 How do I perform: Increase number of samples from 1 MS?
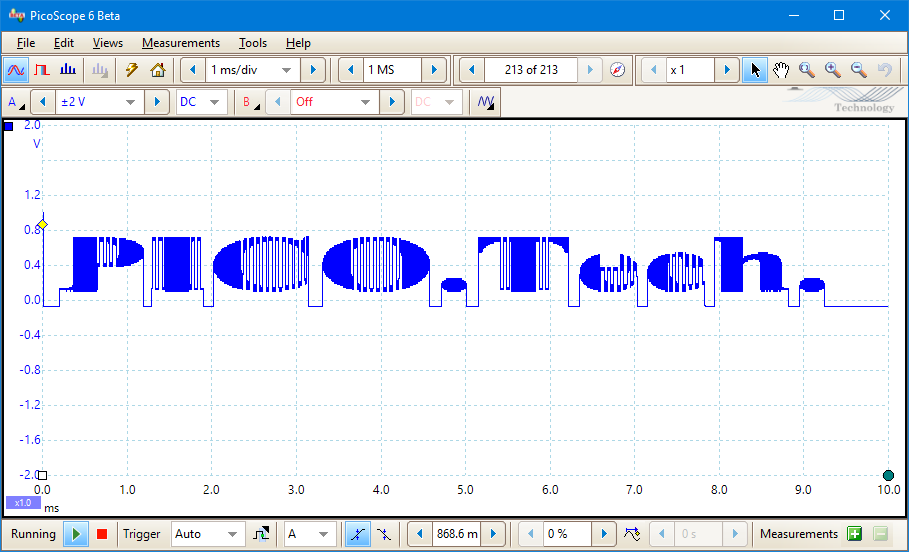point(434,70)
